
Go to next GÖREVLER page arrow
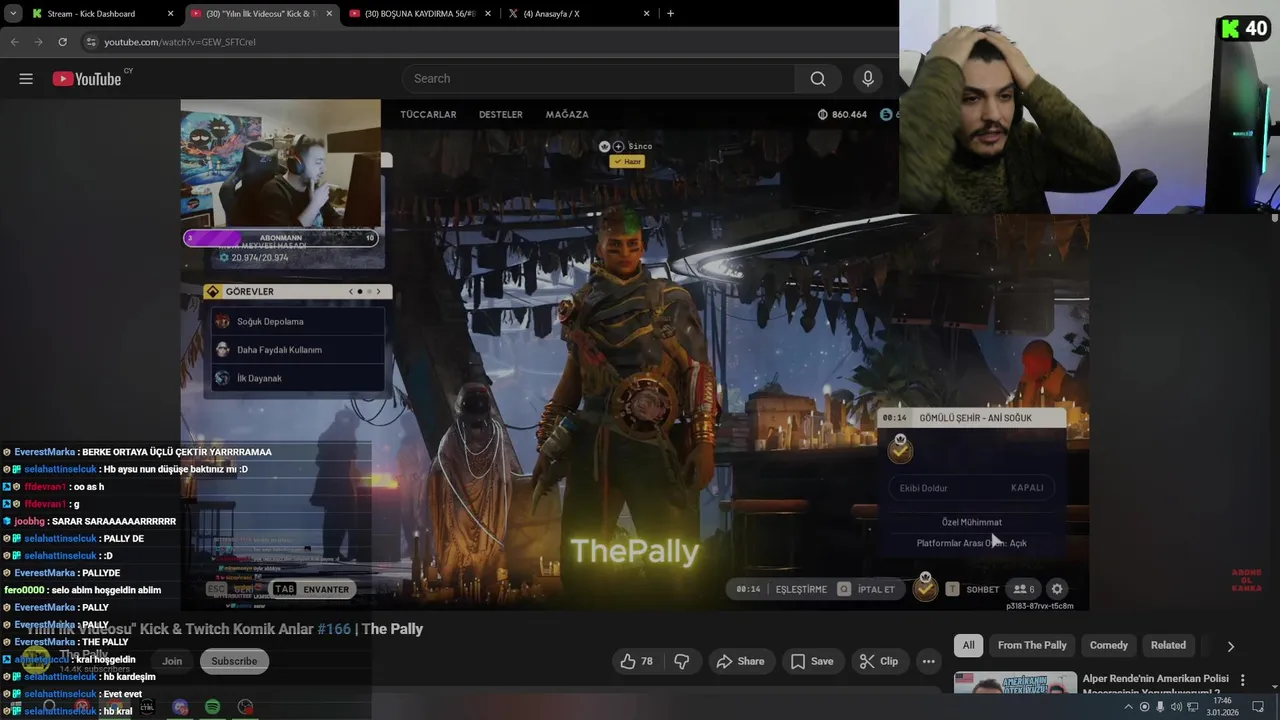pos(378,292)
